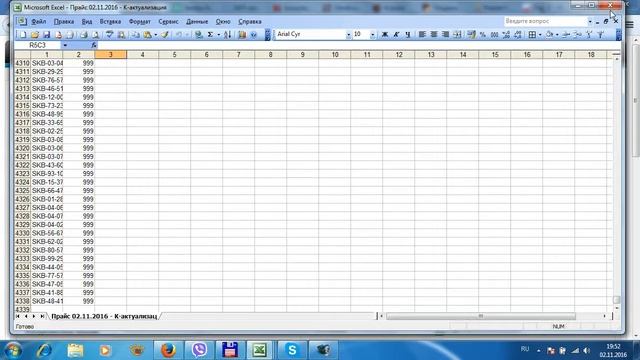The height and width of the screenshot is (360, 640).
Task: Open the Формат menu
Action: 140,22
